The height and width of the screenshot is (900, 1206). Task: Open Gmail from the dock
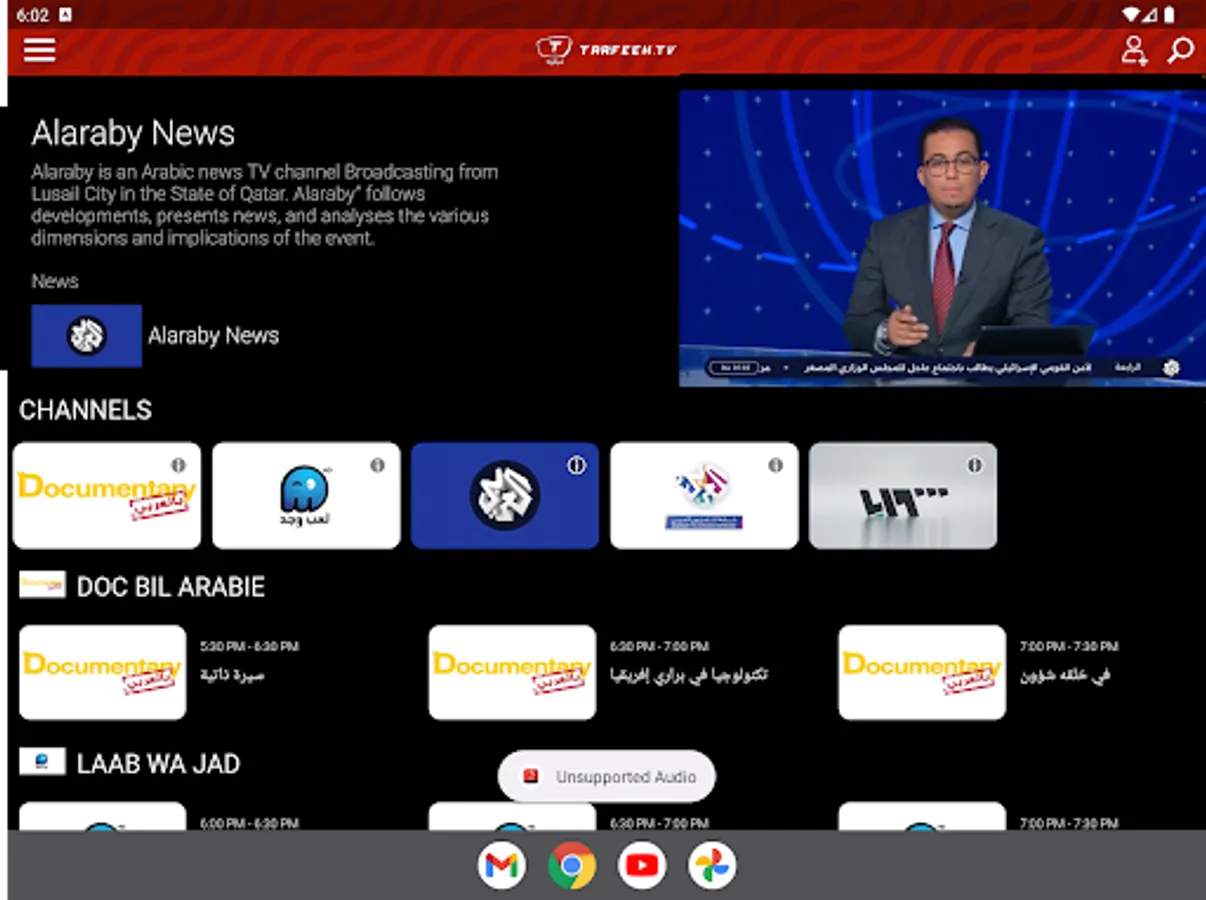coord(502,865)
